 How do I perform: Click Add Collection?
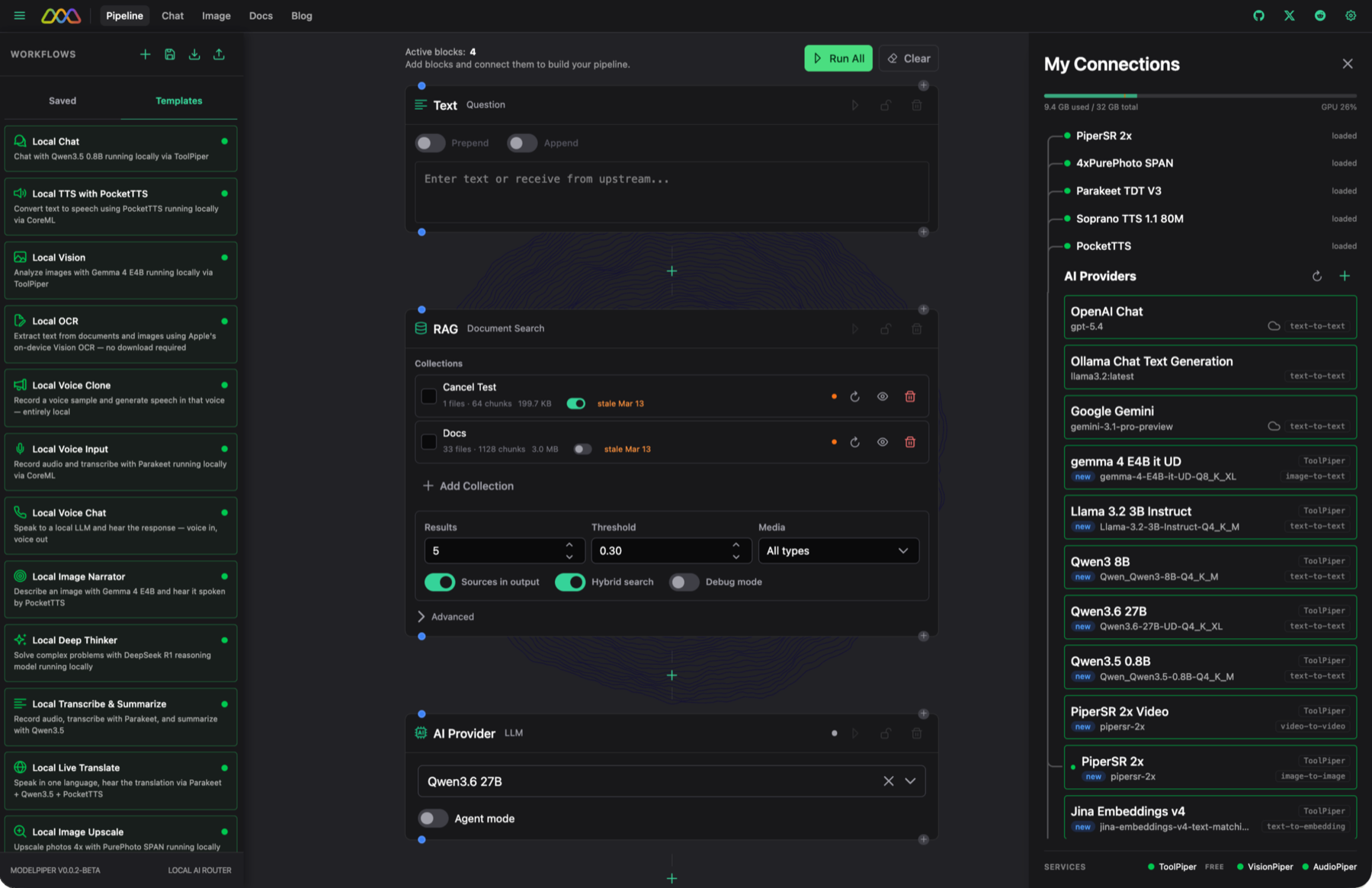click(x=468, y=486)
